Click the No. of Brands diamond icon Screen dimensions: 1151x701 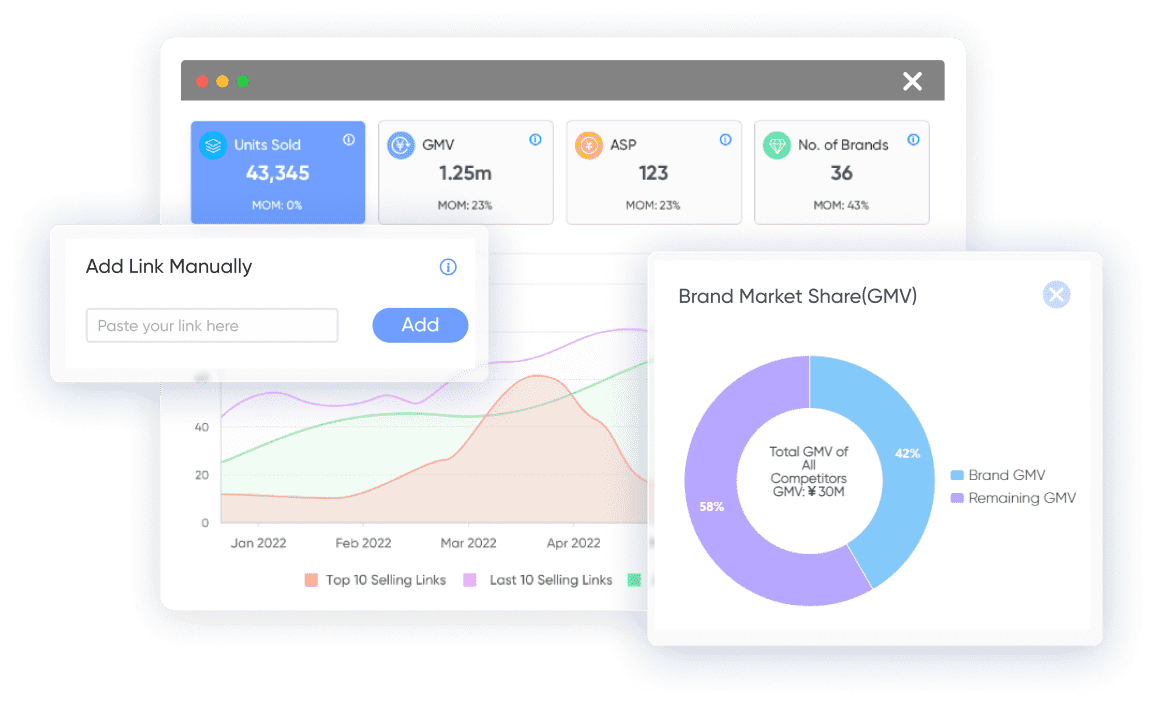point(777,145)
